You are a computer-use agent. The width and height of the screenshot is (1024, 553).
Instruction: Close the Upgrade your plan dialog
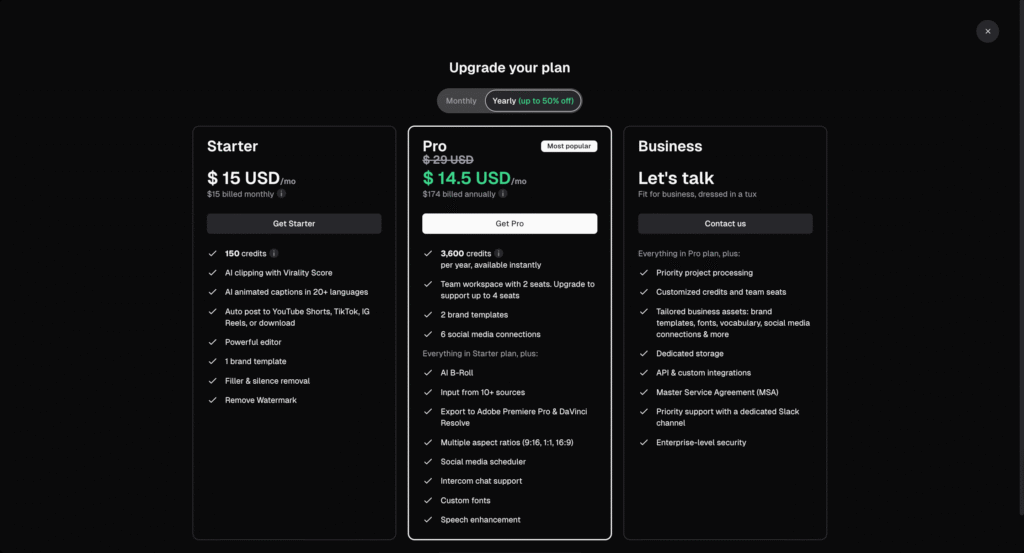987,31
